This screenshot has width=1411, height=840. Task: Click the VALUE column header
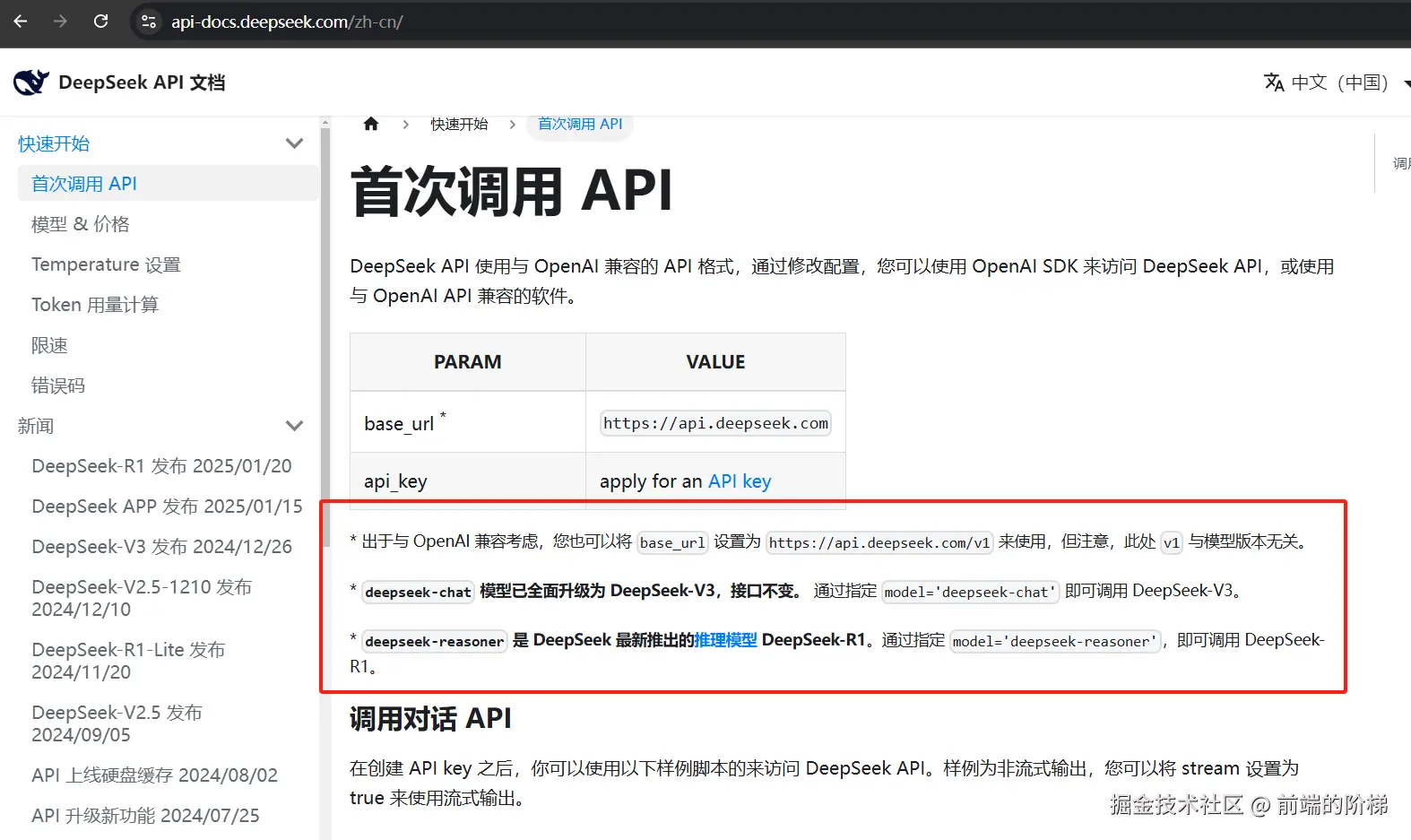(715, 362)
